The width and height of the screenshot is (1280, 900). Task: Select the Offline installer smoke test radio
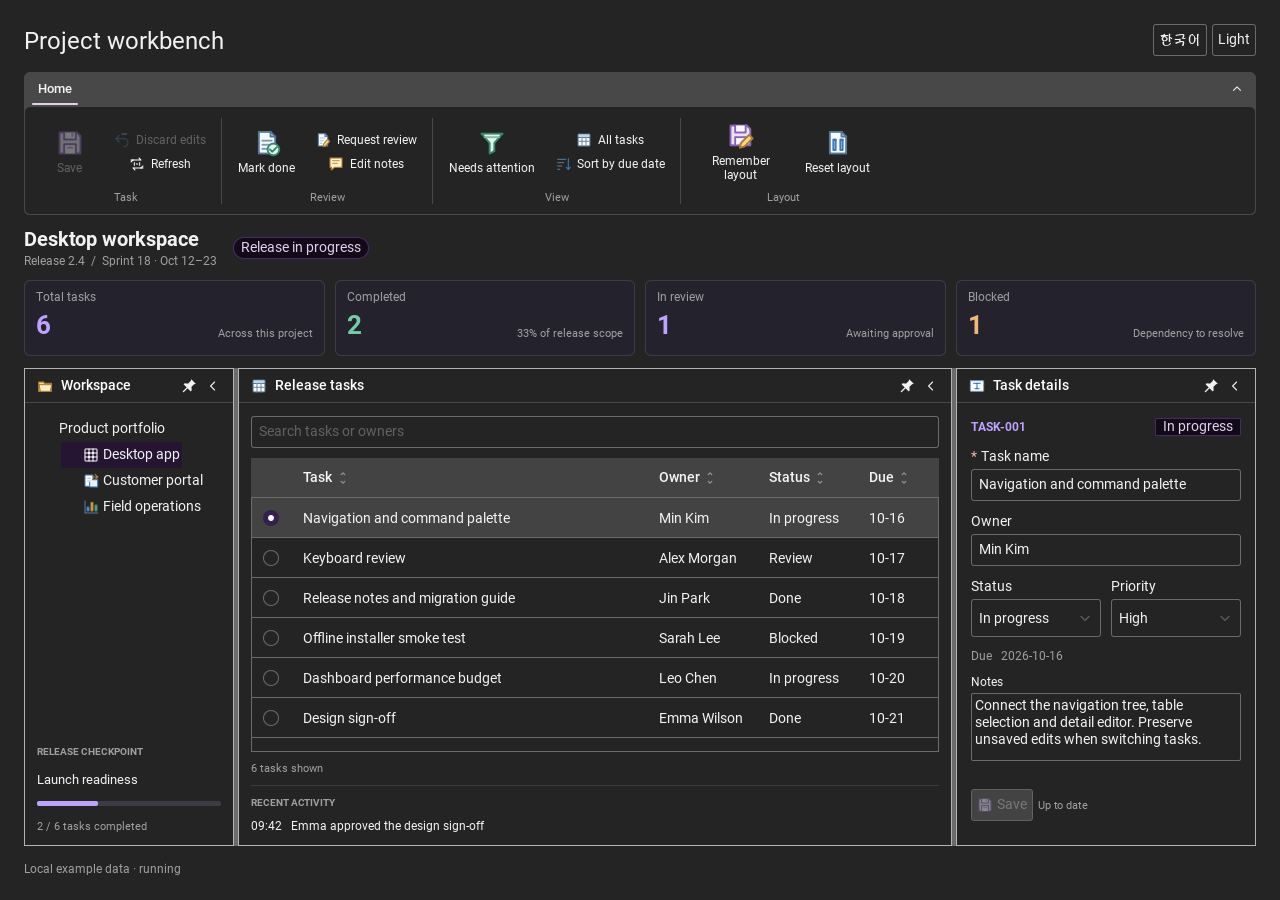271,638
